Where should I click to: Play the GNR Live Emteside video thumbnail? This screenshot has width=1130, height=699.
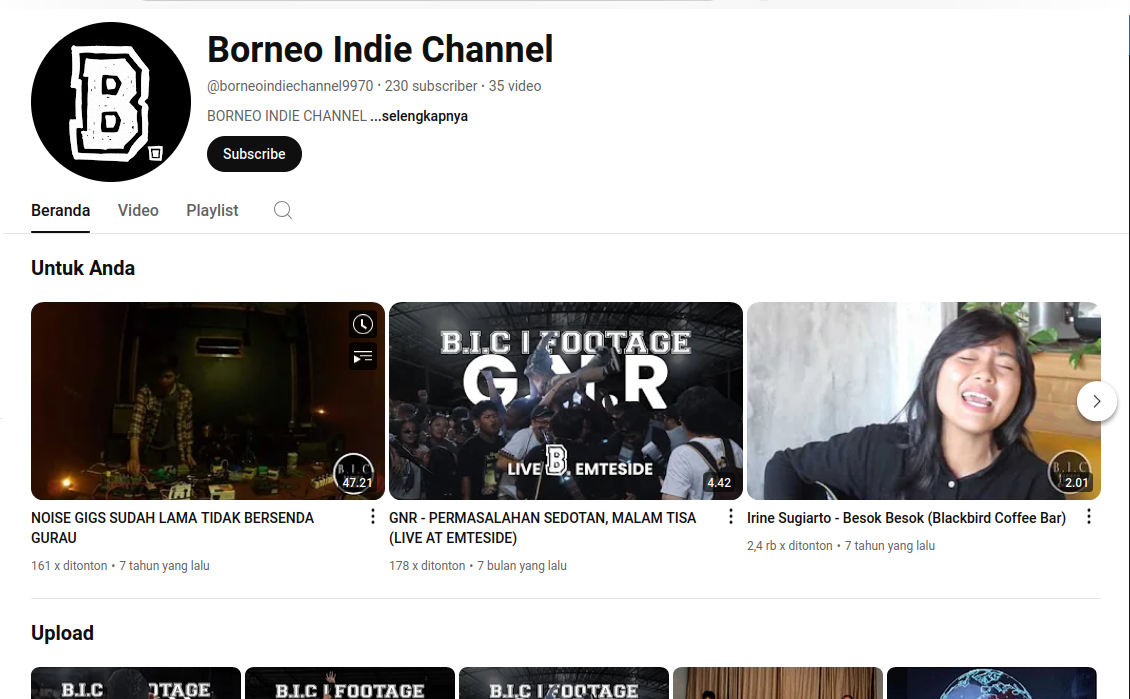coord(565,401)
